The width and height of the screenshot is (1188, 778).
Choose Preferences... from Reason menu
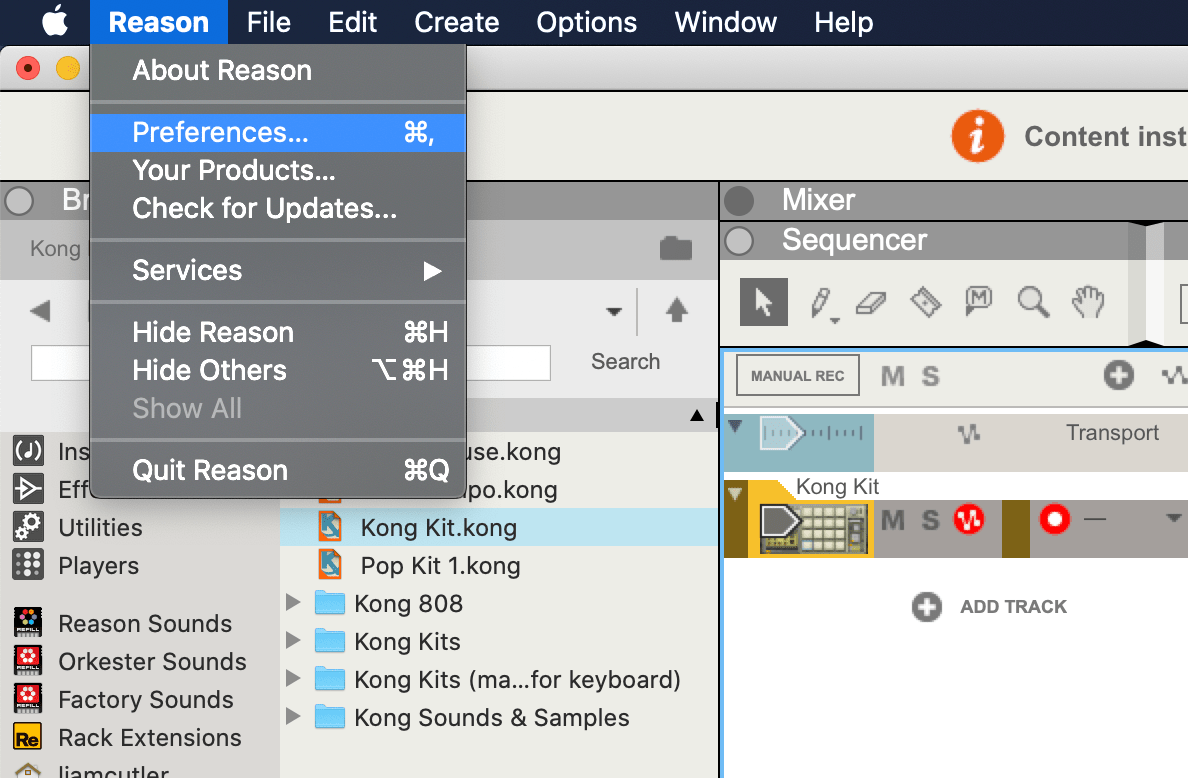[x=278, y=133]
